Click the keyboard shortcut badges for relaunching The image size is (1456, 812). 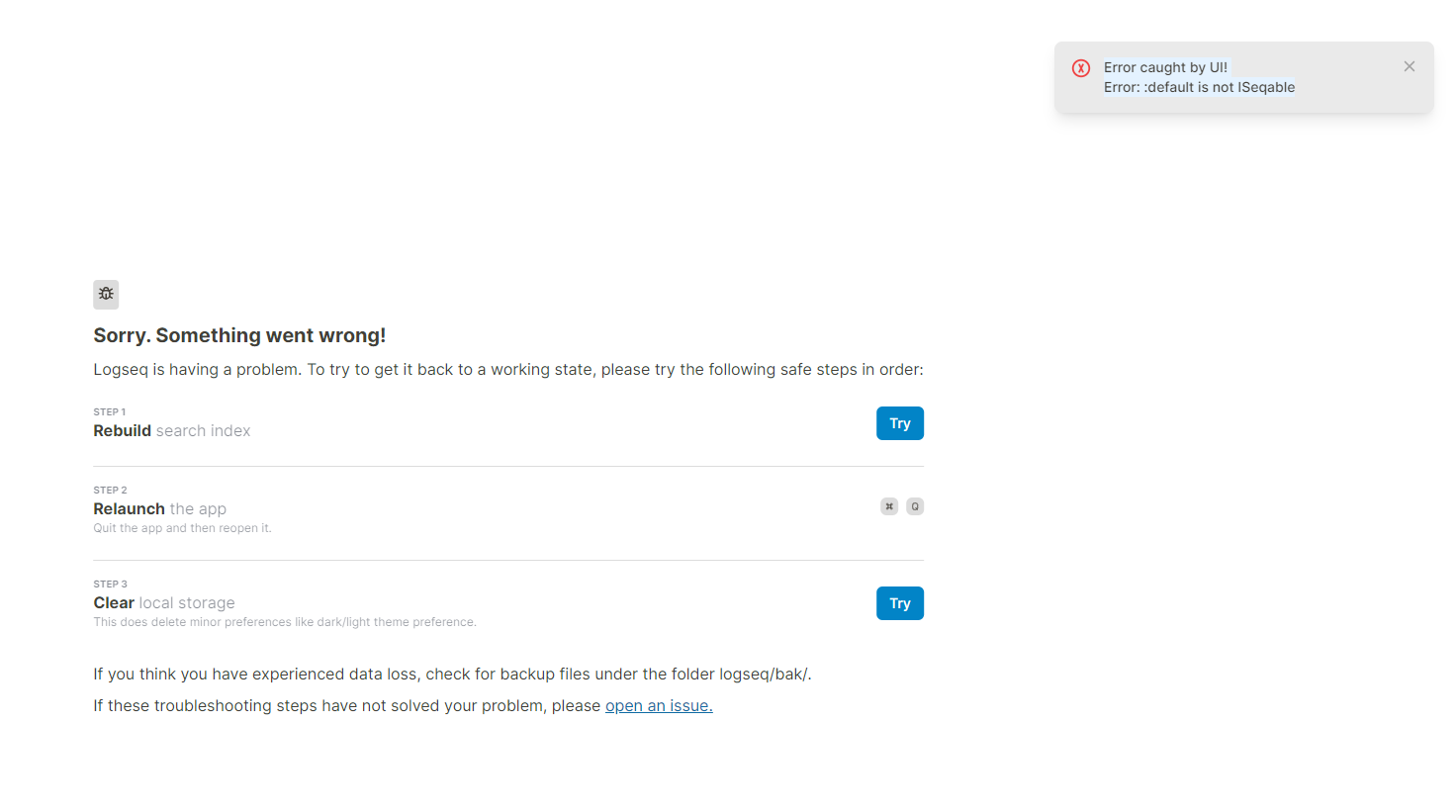click(x=901, y=505)
